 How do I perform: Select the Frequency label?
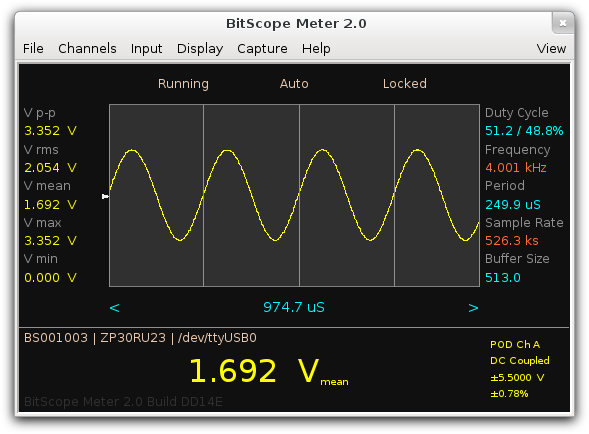click(x=518, y=150)
